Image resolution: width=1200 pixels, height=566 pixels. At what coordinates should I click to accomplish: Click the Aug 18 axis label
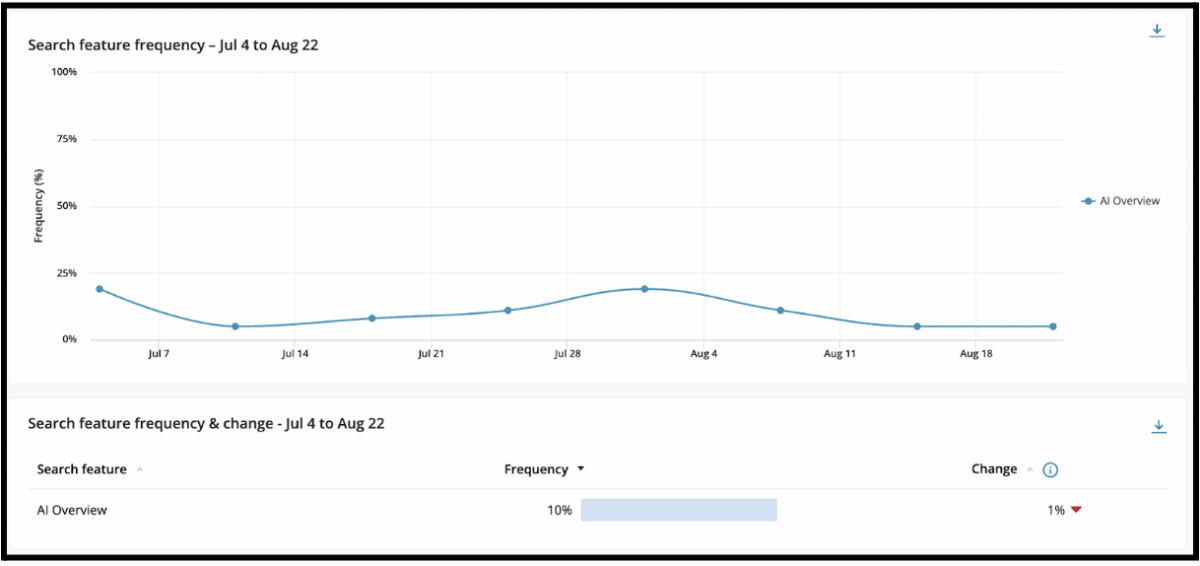[976, 354]
